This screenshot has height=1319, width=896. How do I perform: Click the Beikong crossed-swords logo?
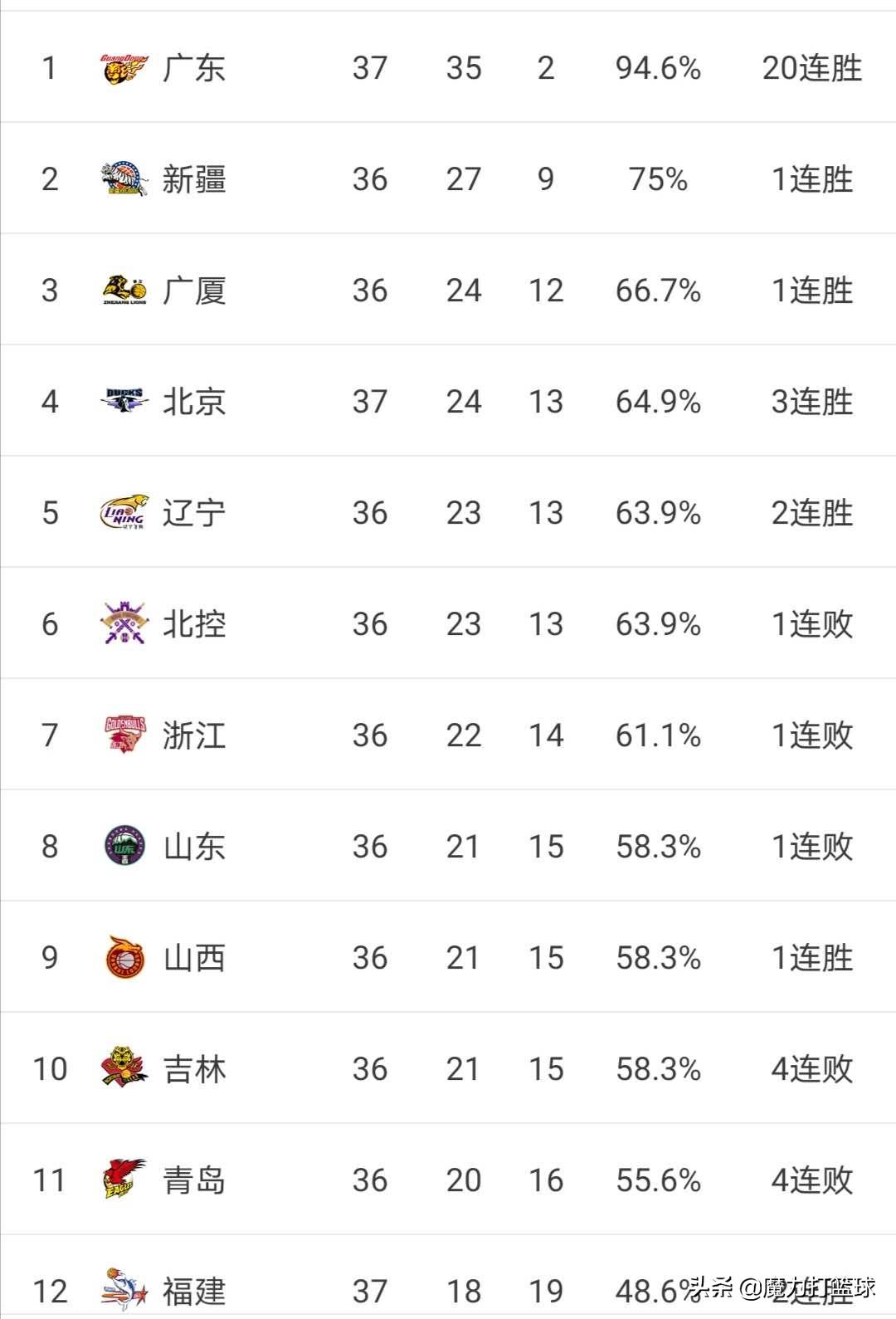pyautogui.click(x=124, y=624)
